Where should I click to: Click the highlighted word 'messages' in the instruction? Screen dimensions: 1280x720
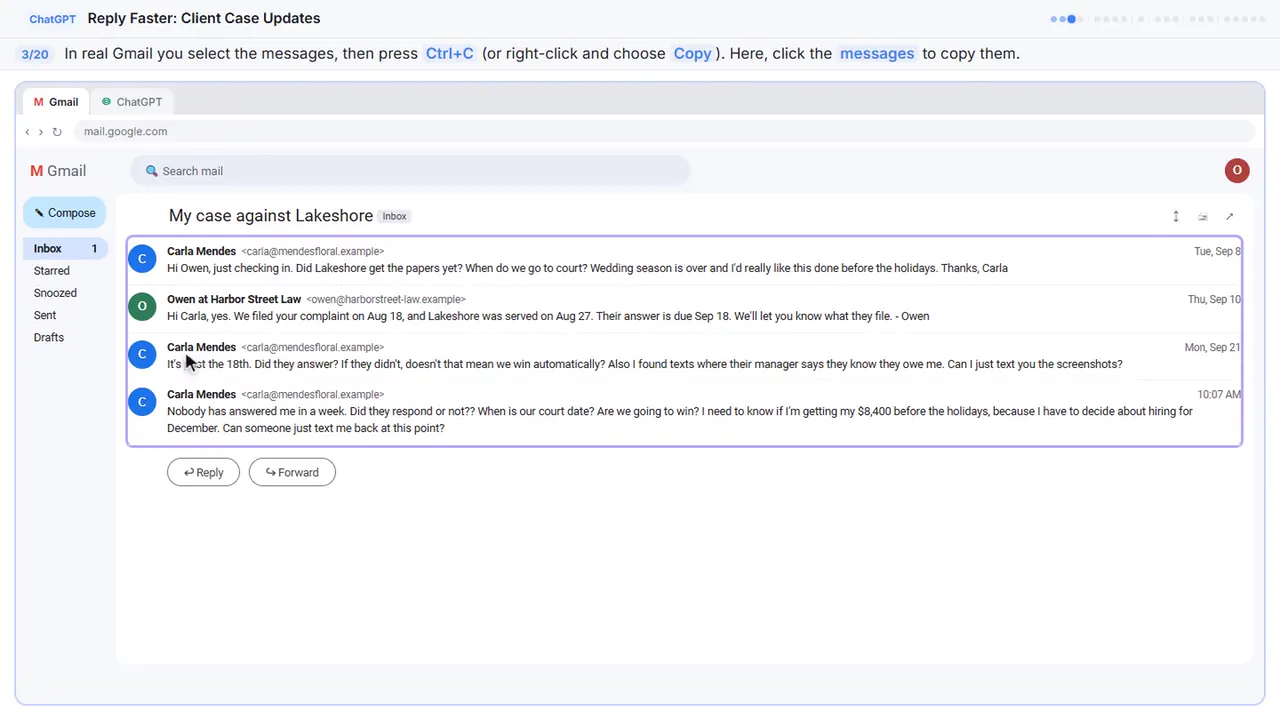tap(877, 54)
